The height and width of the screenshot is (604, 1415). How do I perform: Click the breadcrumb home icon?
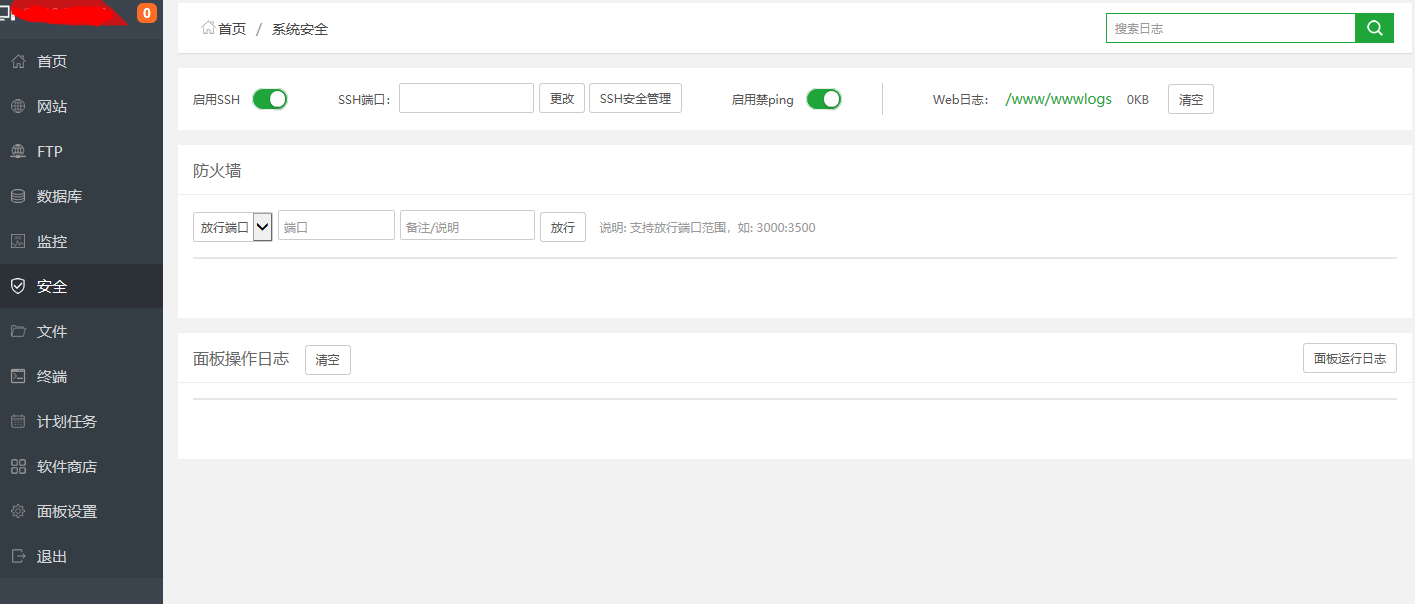pos(208,28)
